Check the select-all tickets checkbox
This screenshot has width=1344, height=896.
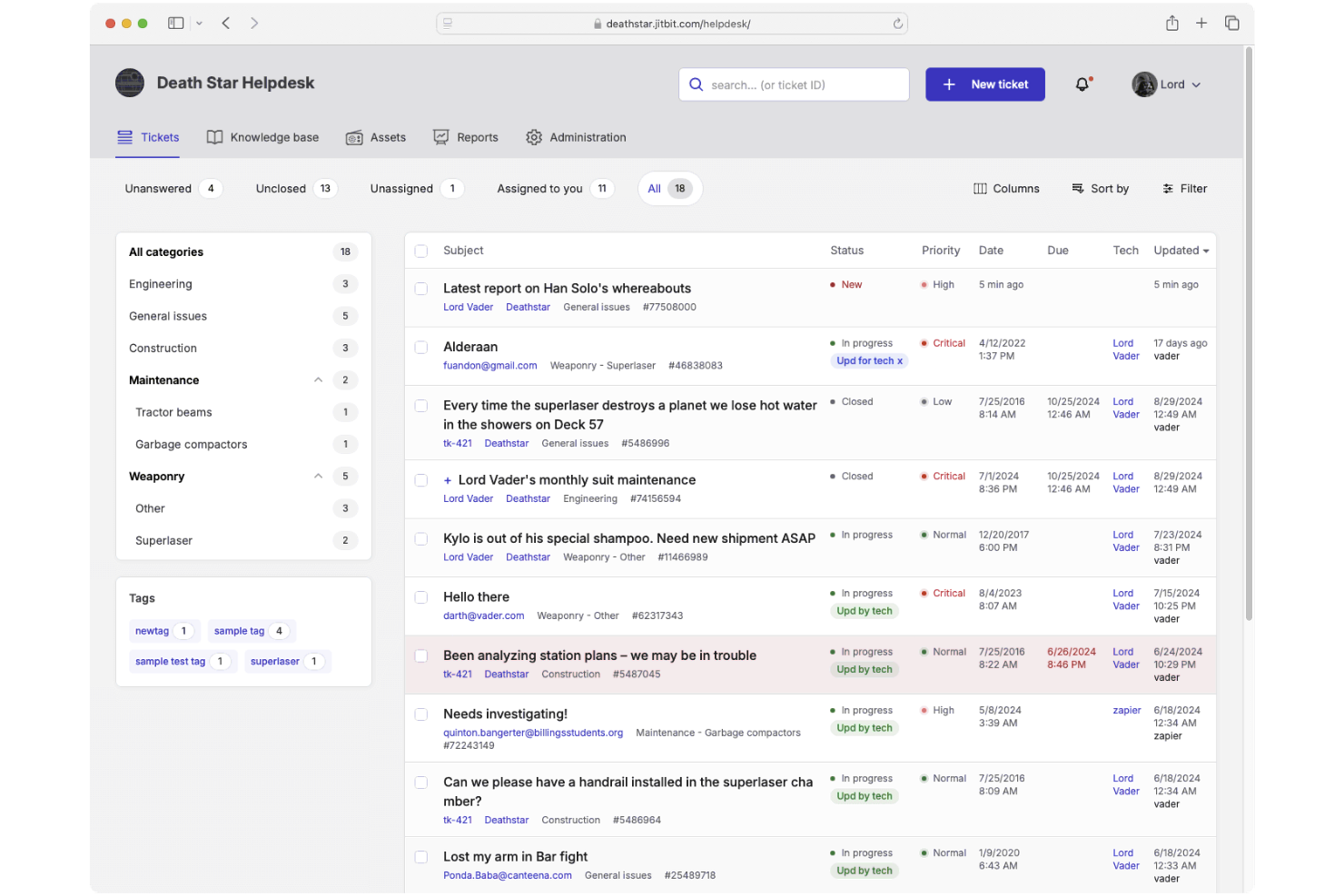[420, 250]
